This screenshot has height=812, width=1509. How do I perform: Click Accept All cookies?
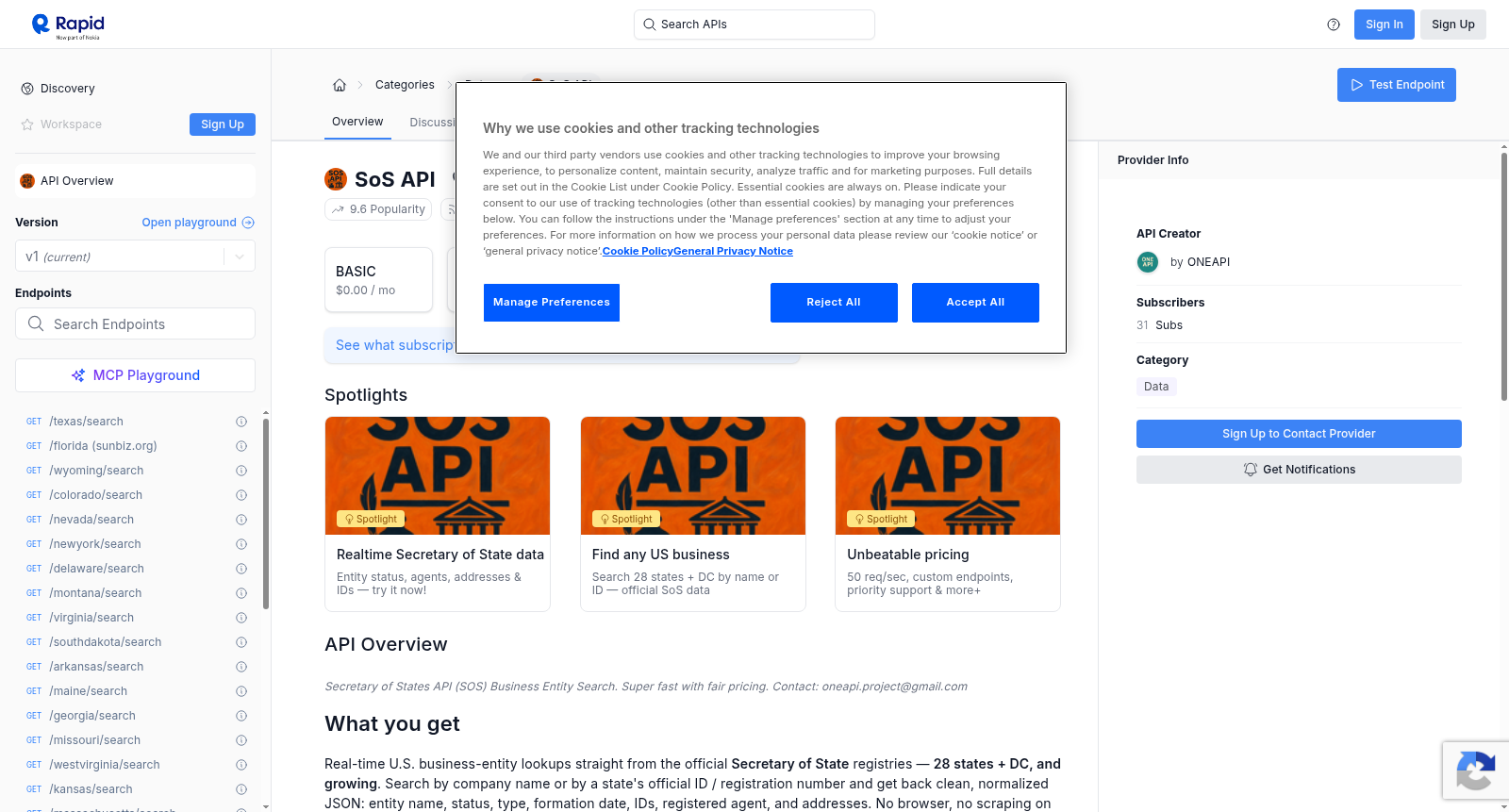975,303
